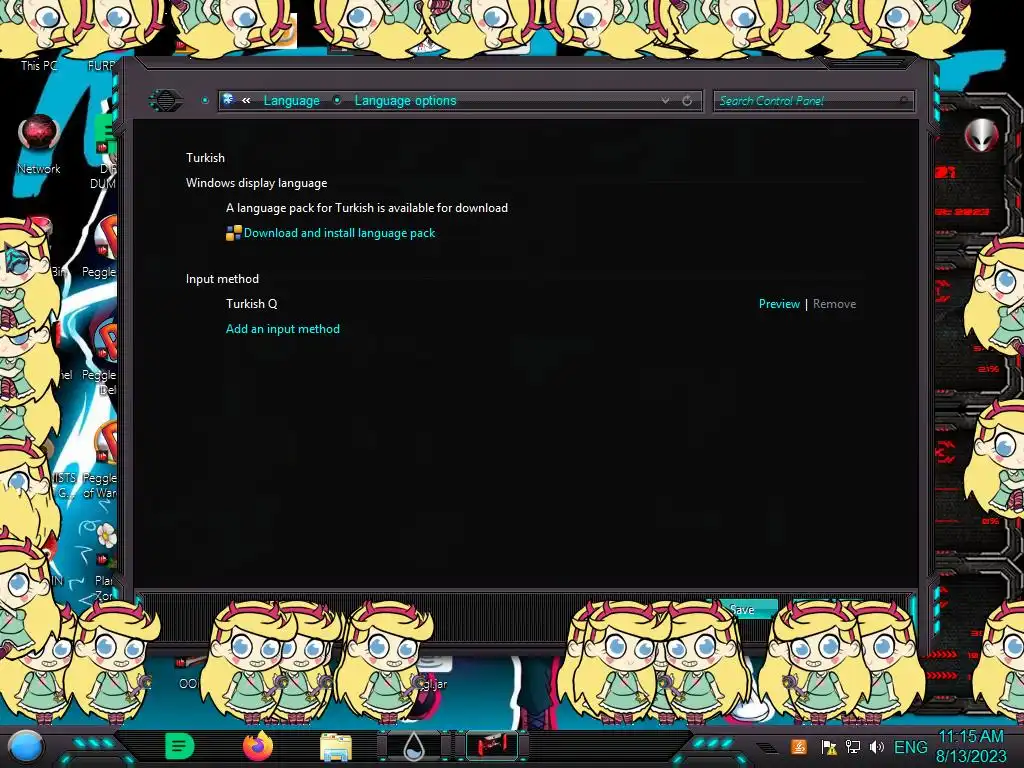Open the address bar history dropdown arrow

(665, 101)
